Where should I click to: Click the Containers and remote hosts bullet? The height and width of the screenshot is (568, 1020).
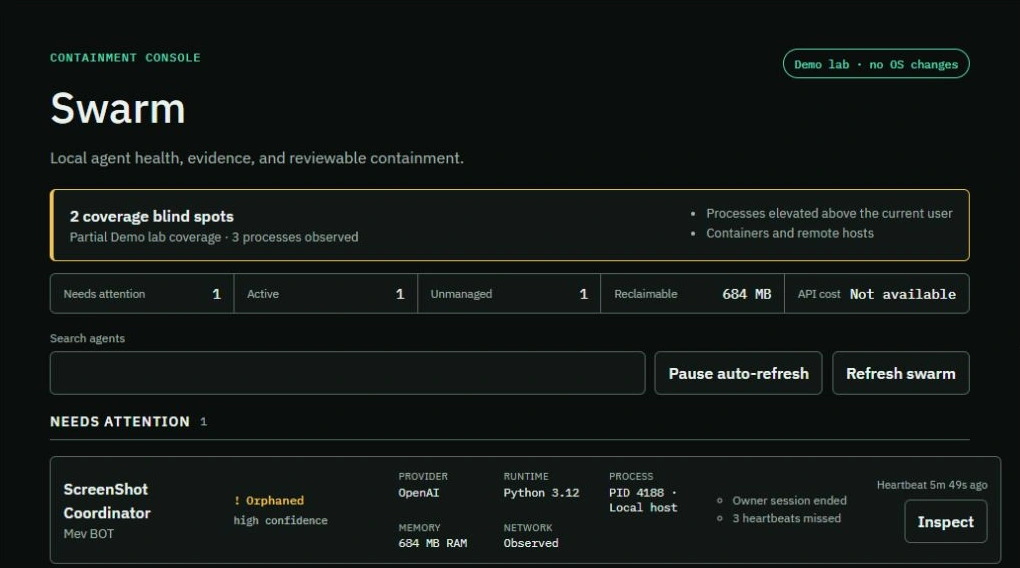(x=790, y=233)
